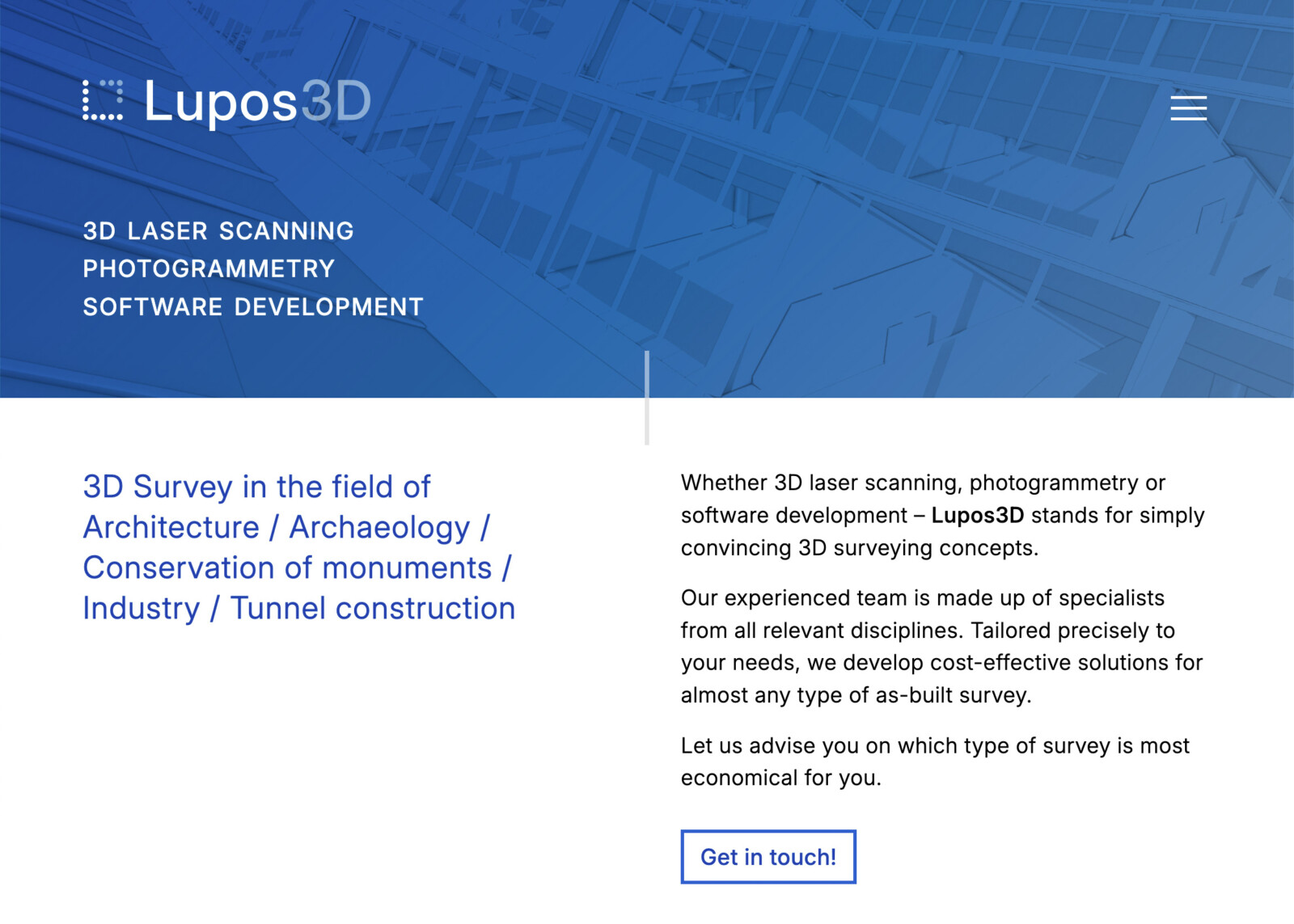Click the word Industry in heading
The width and height of the screenshot is (1294, 924).
click(x=141, y=608)
